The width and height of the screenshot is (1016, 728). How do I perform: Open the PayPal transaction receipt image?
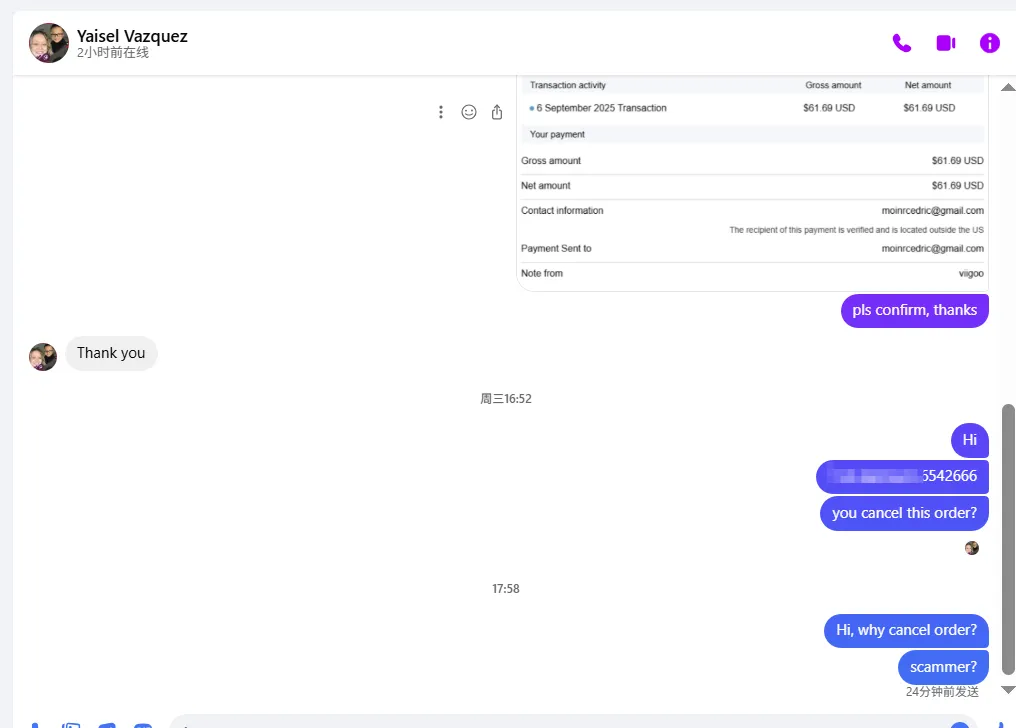pos(752,183)
